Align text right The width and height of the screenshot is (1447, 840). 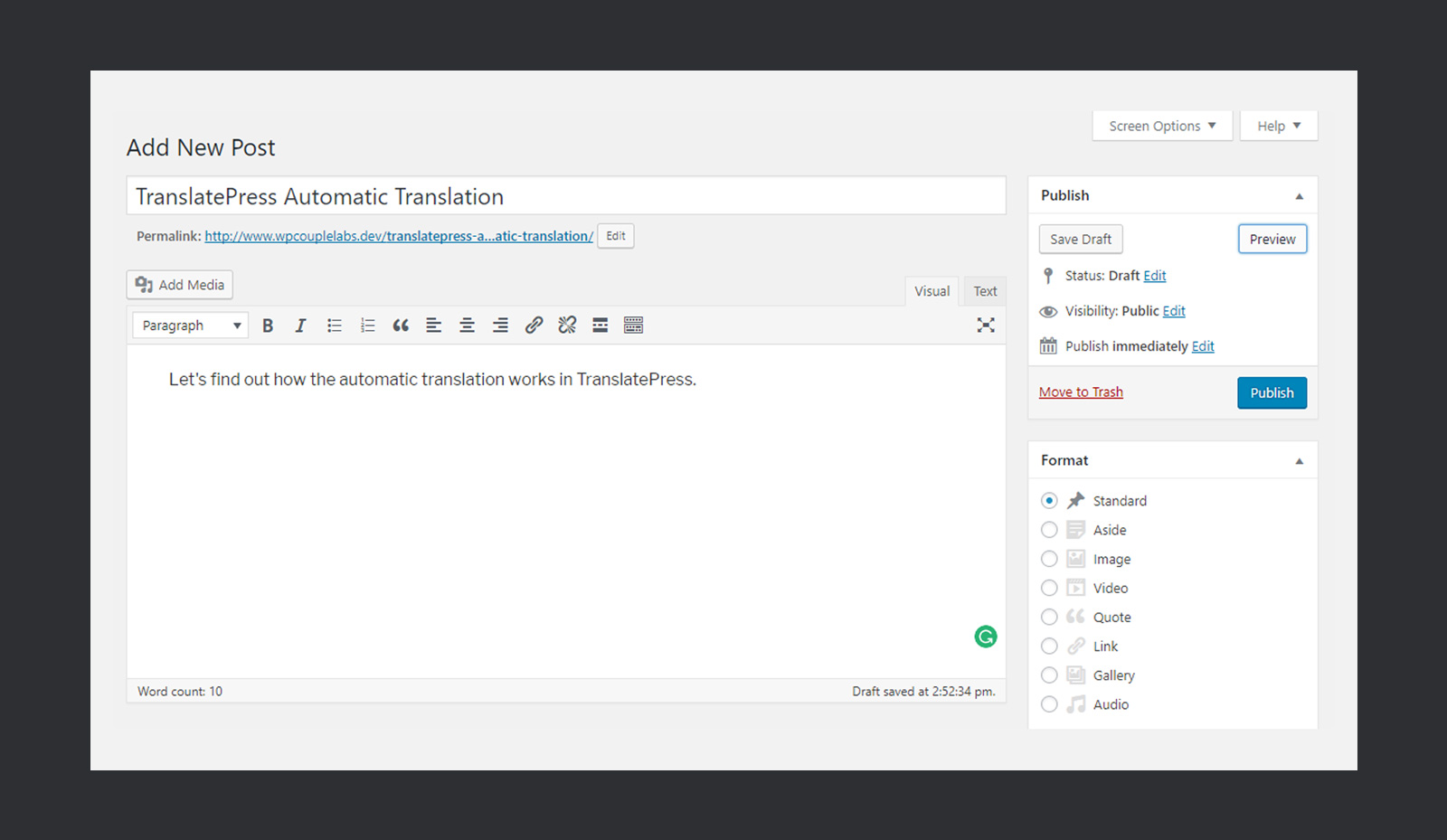pyautogui.click(x=500, y=326)
